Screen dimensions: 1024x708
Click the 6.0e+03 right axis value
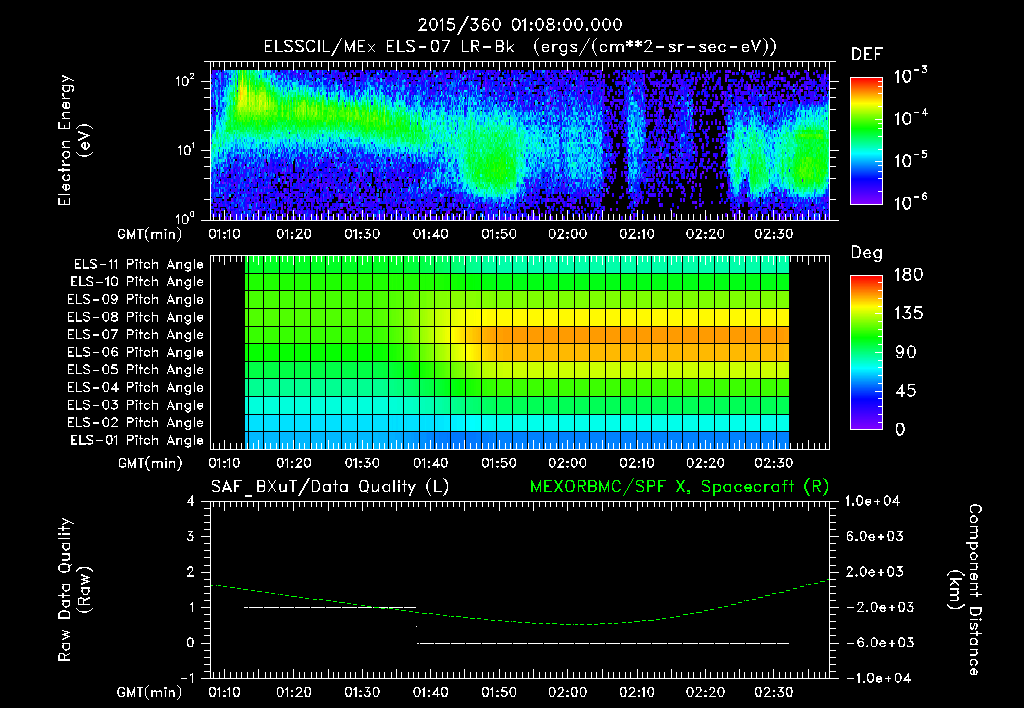(x=876, y=536)
